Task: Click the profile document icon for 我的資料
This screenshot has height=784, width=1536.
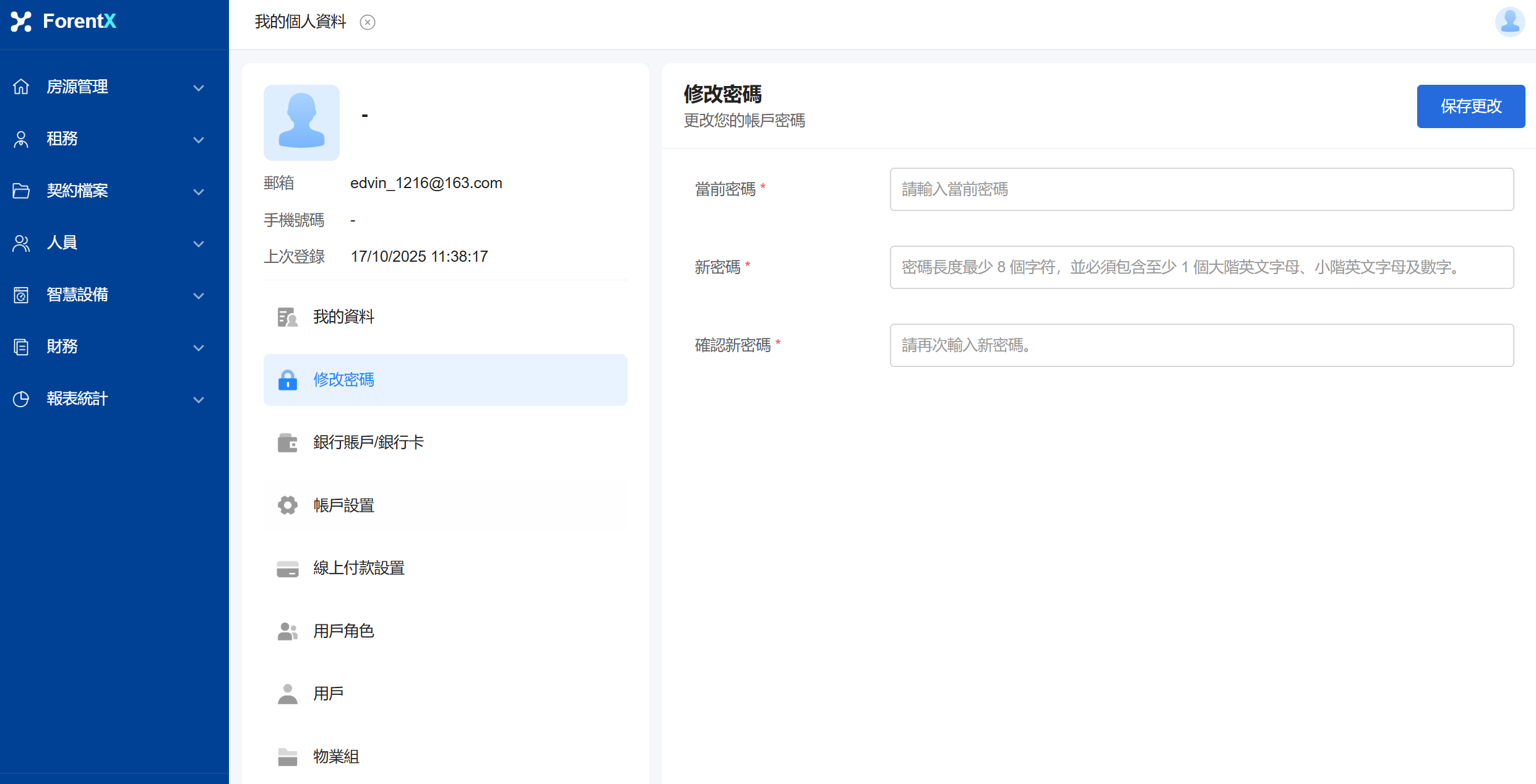Action: 287,317
